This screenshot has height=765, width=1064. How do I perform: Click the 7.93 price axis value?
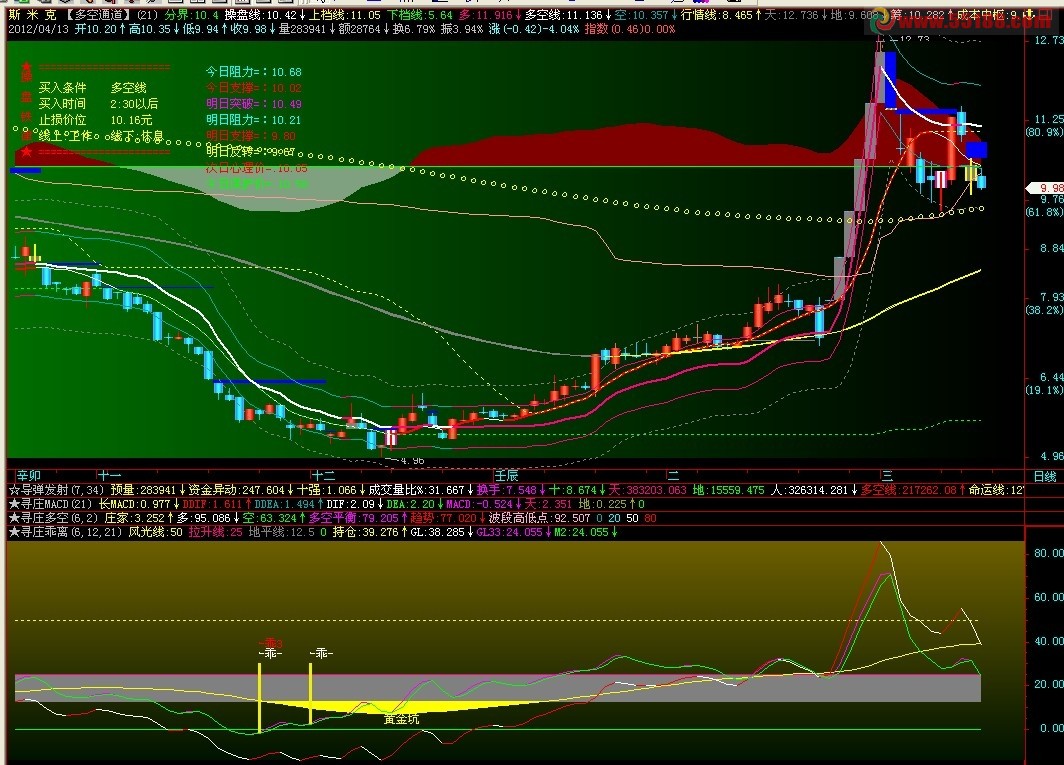(1052, 297)
